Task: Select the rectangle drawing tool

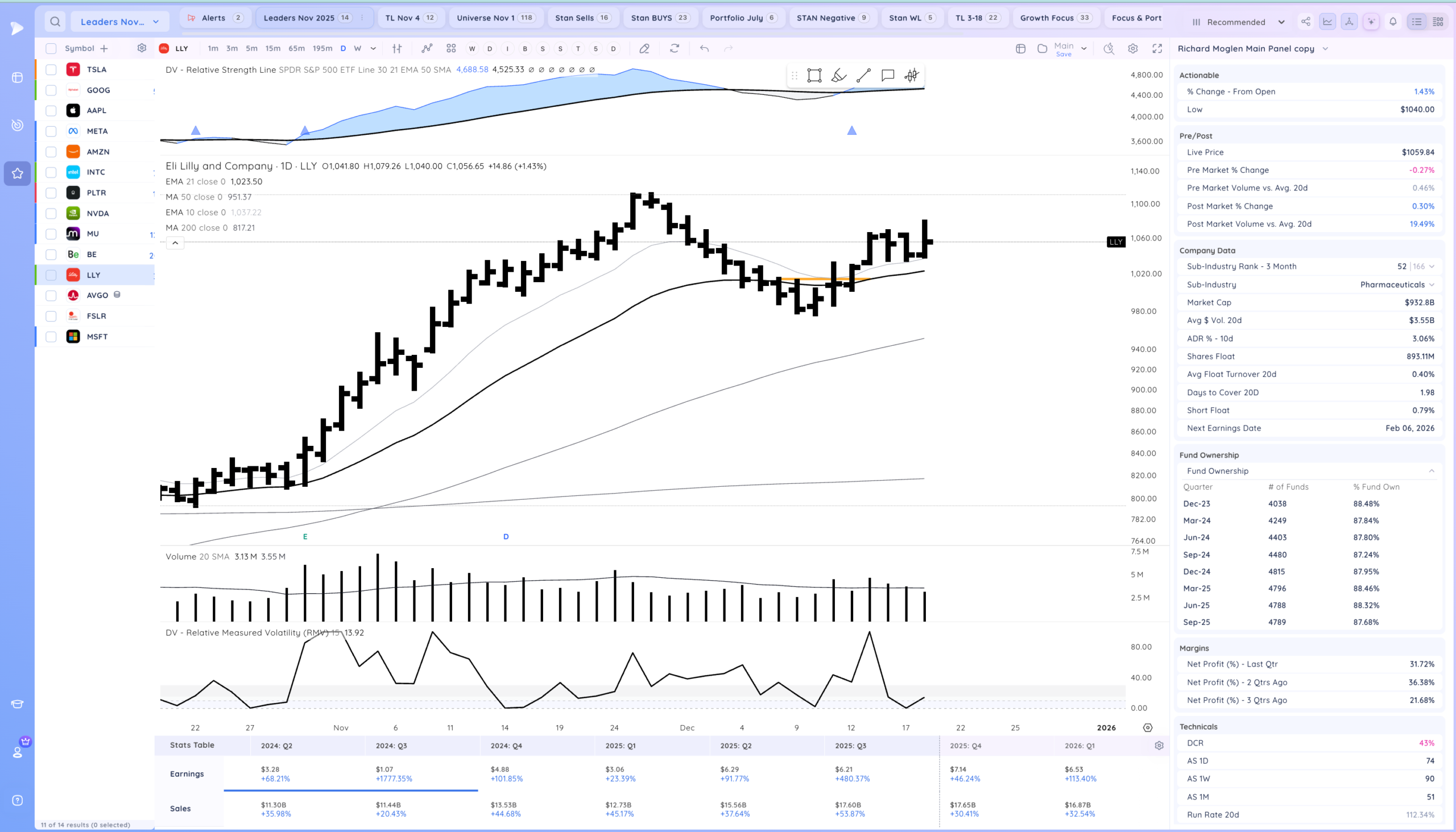Action: [x=814, y=76]
